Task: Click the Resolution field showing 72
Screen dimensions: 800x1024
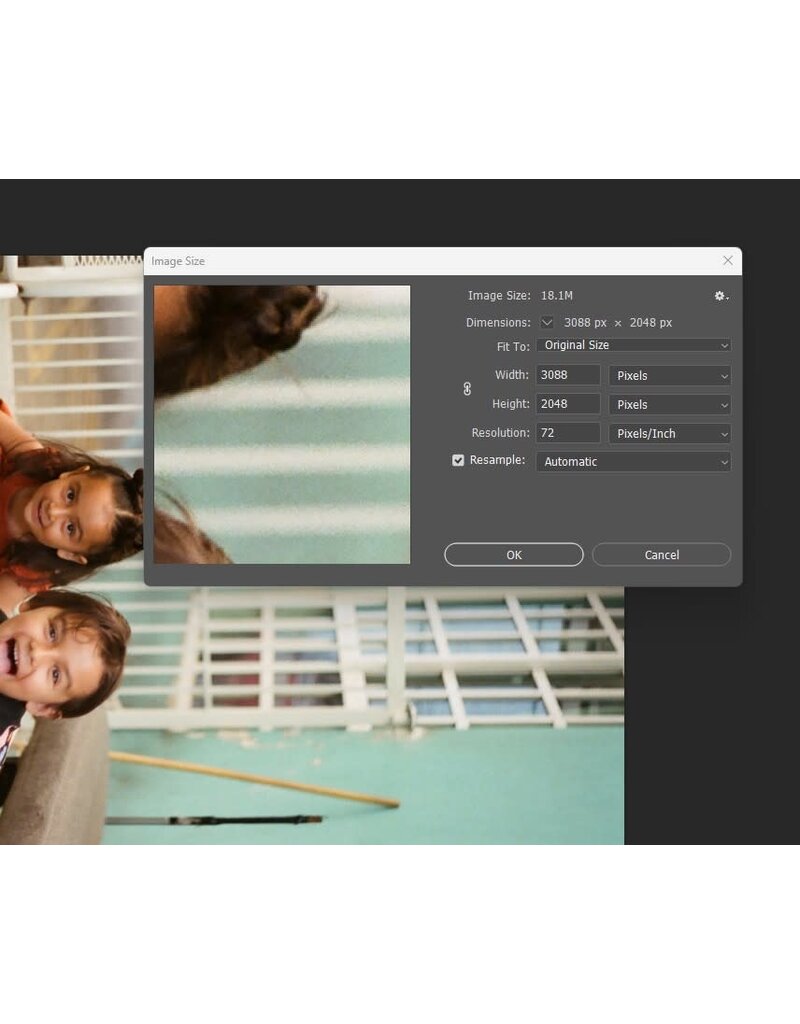Action: pyautogui.click(x=568, y=434)
